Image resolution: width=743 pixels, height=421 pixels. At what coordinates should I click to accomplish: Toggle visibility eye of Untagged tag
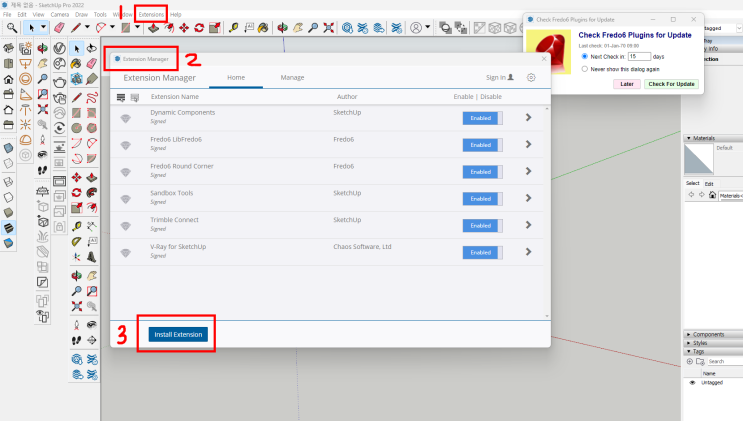[x=692, y=383]
